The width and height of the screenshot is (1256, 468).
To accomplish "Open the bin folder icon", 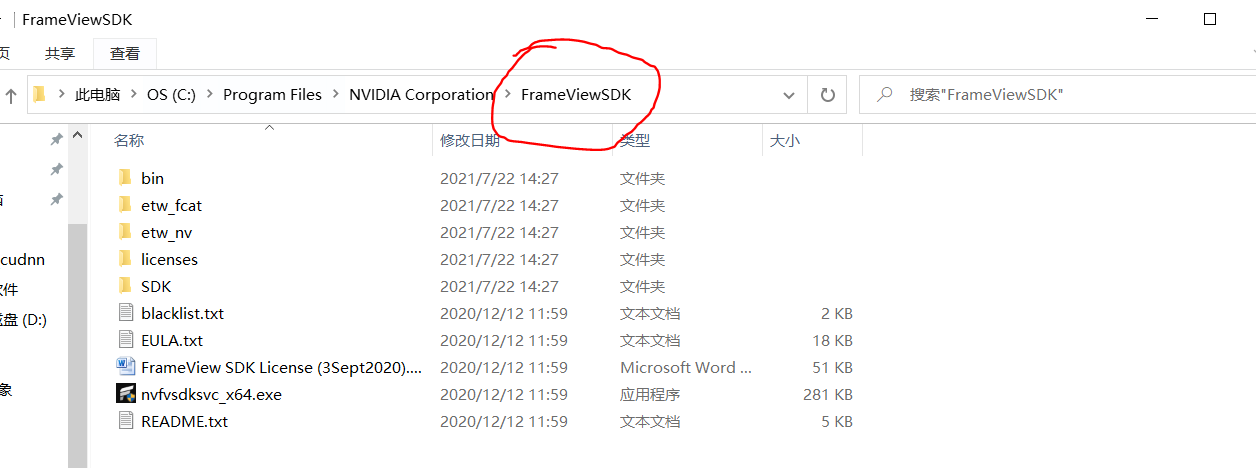I will 125,178.
